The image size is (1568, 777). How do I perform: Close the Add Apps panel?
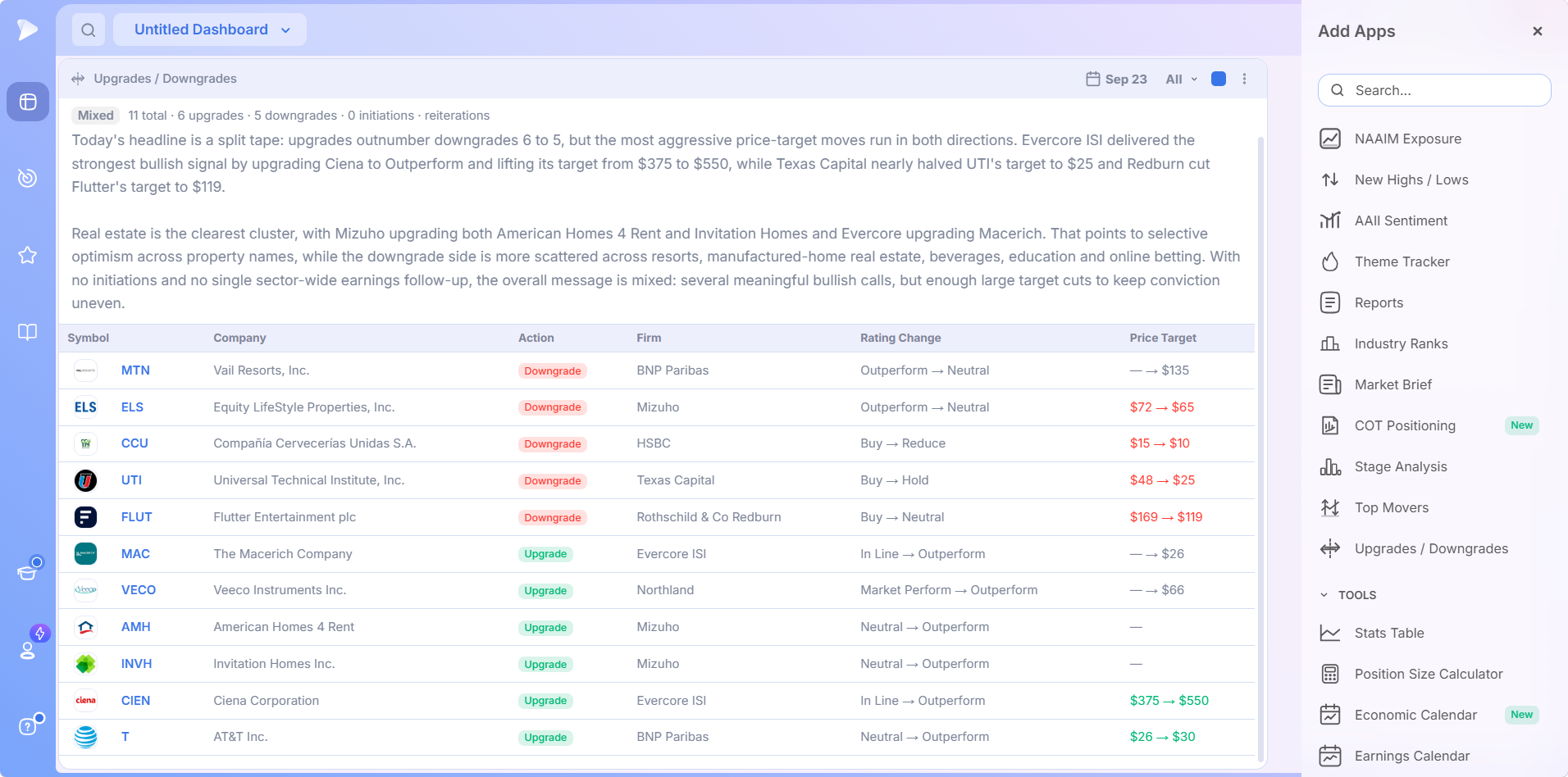coord(1538,31)
